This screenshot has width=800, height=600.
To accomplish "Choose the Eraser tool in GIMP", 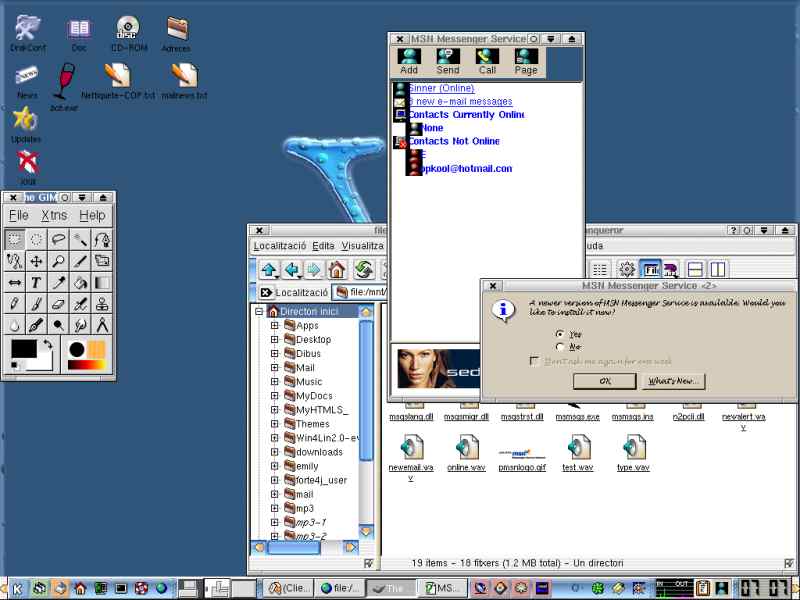I will pyautogui.click(x=58, y=304).
